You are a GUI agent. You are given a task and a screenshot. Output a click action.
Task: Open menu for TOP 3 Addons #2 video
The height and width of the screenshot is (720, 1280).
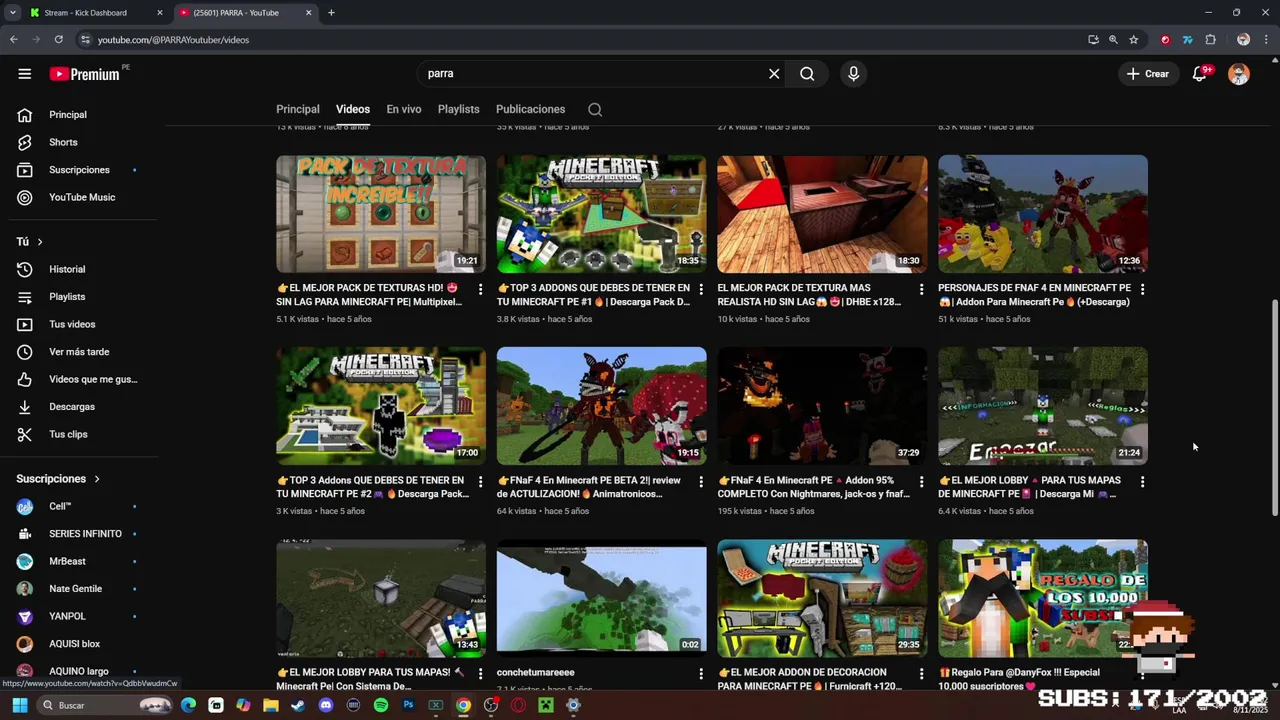(480, 482)
